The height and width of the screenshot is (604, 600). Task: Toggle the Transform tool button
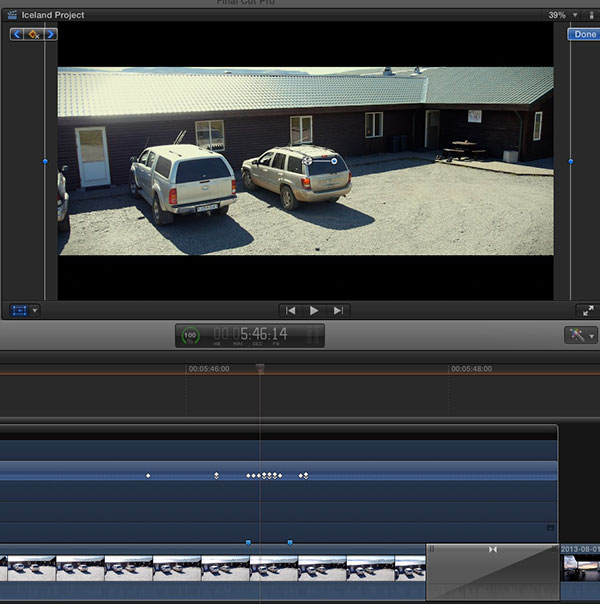coord(19,310)
